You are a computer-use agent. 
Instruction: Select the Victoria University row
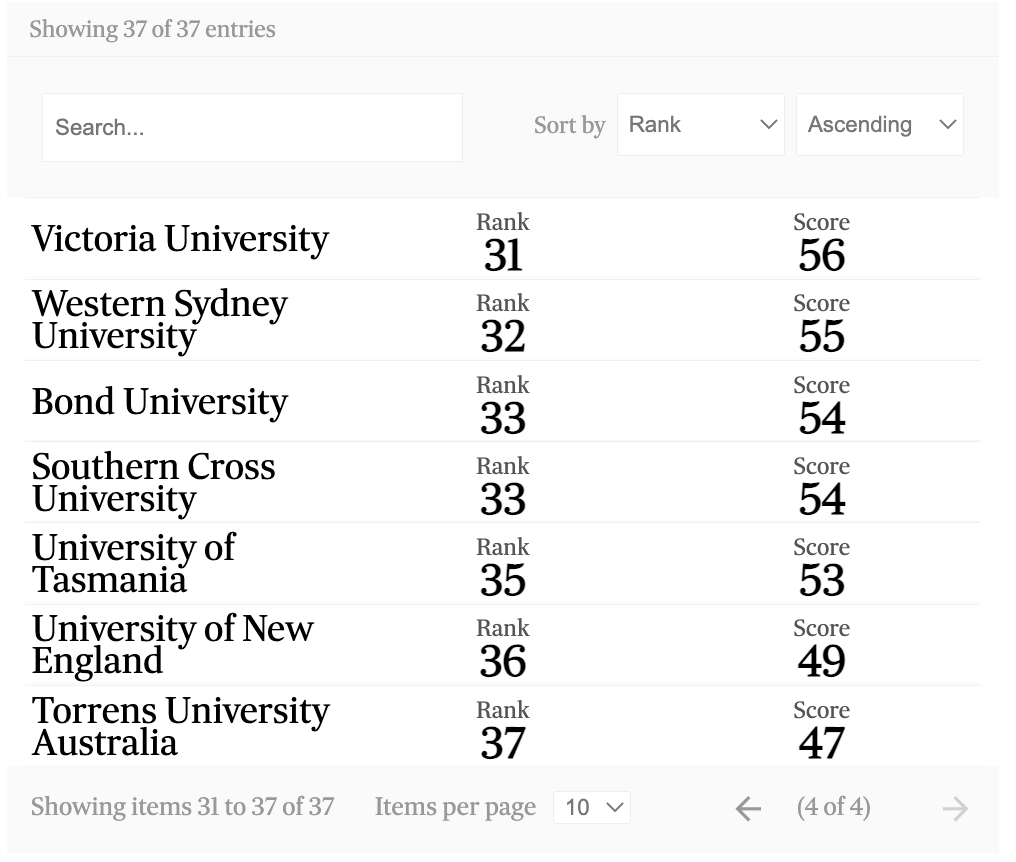pos(180,239)
